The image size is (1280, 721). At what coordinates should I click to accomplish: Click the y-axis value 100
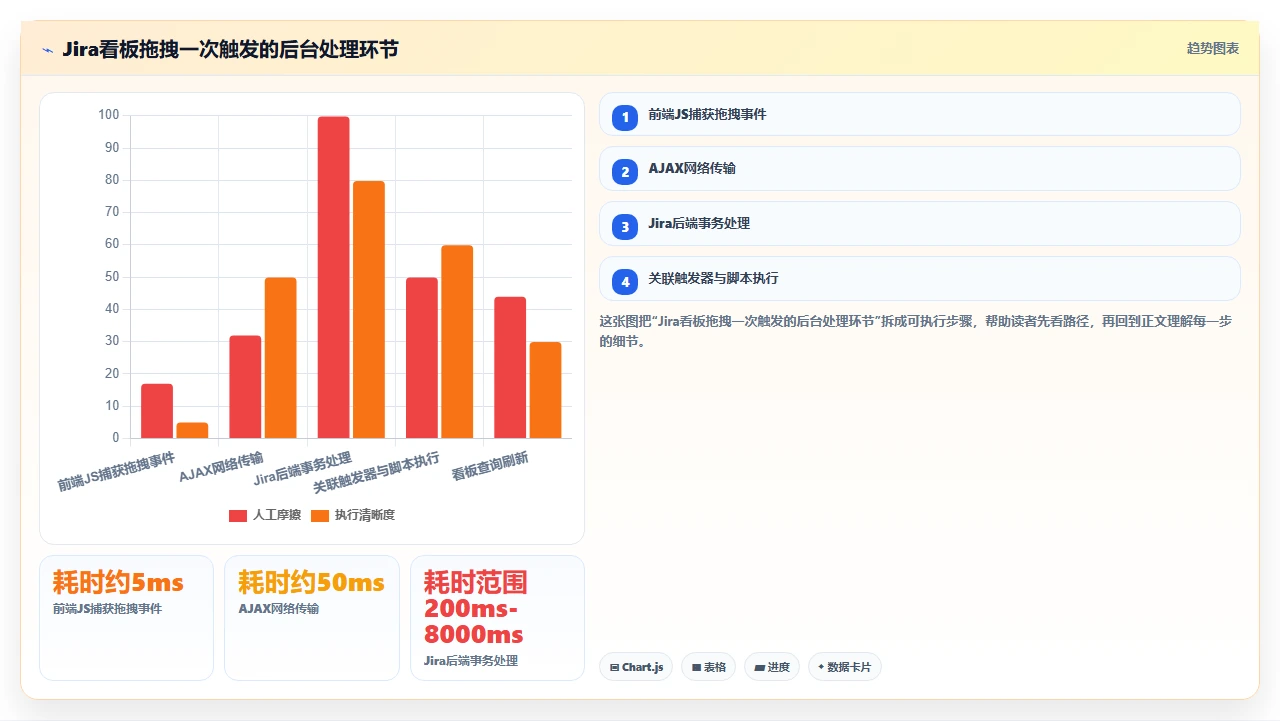click(109, 115)
